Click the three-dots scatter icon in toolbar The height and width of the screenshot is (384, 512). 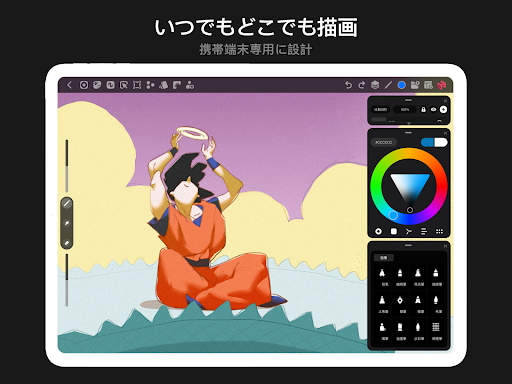[x=150, y=85]
